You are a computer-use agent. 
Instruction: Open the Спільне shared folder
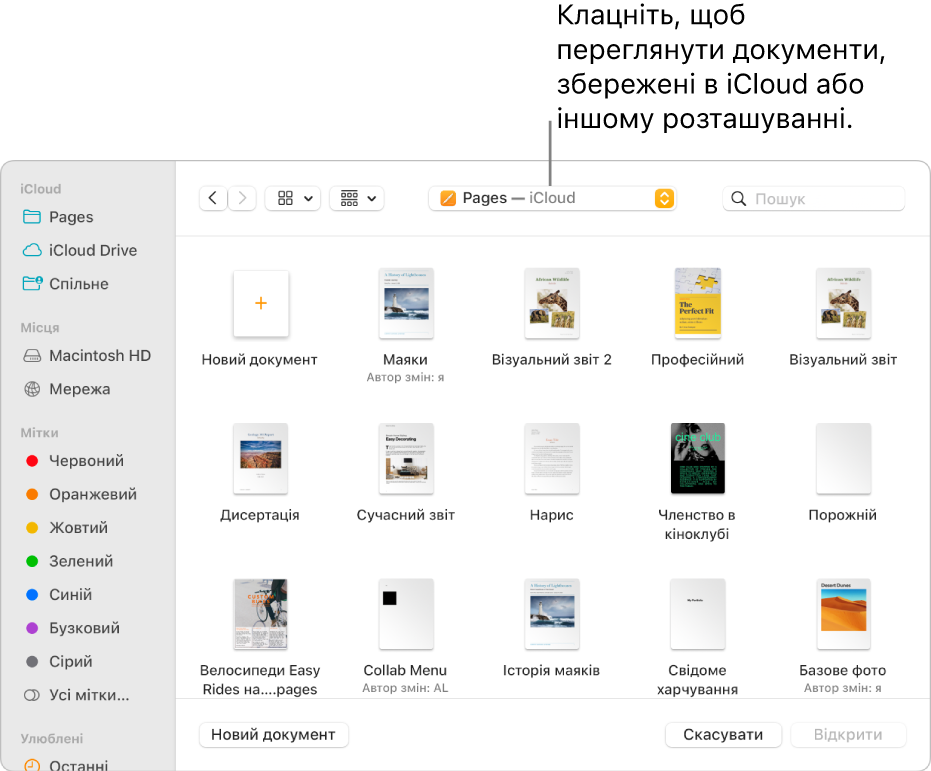click(x=66, y=284)
